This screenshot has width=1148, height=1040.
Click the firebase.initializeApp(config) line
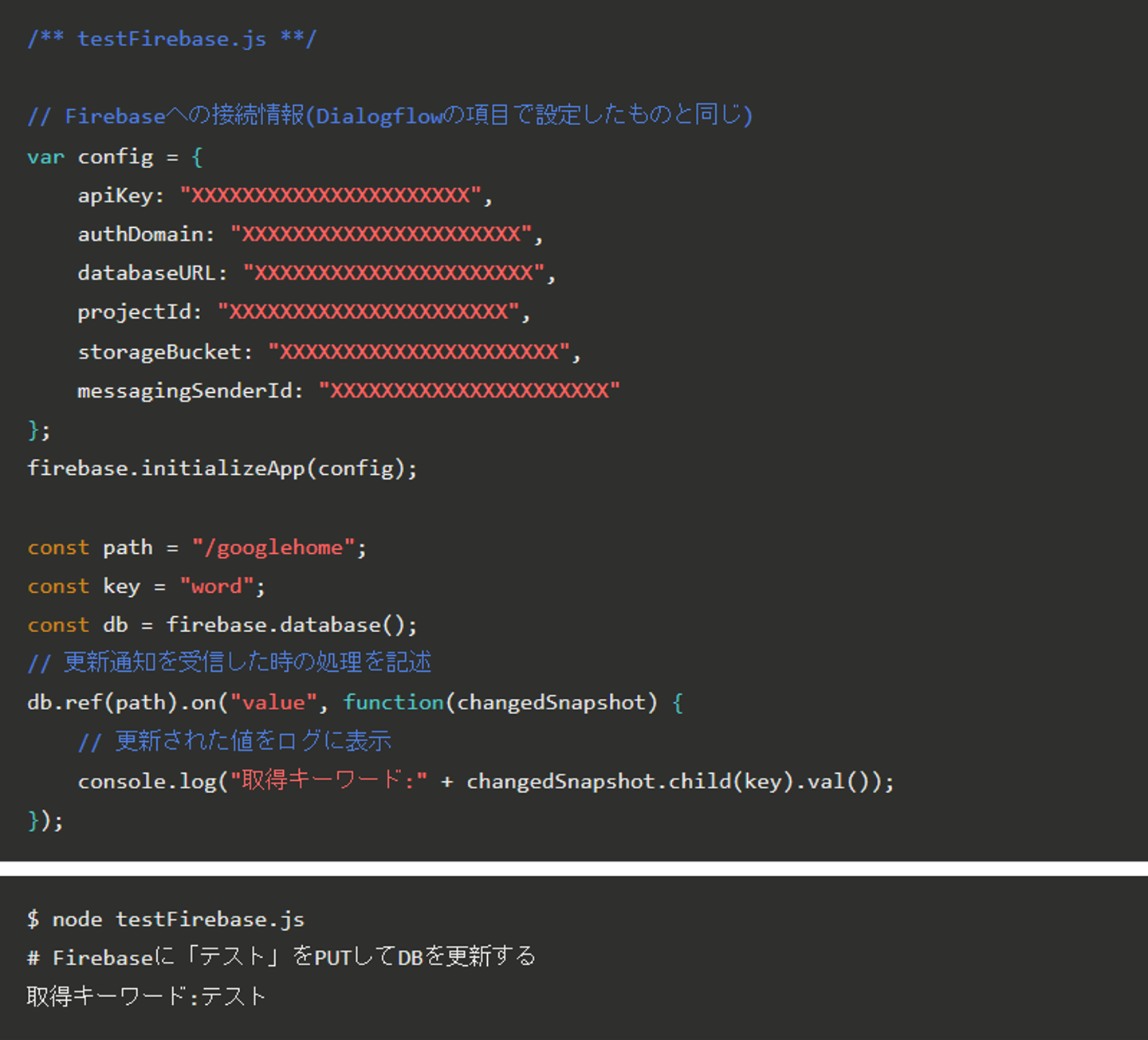click(222, 469)
